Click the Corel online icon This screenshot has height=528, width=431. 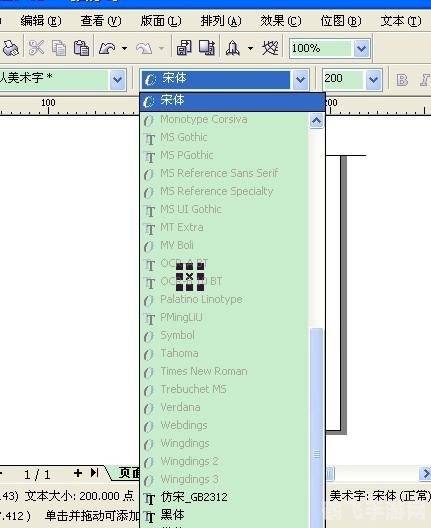click(x=270, y=48)
